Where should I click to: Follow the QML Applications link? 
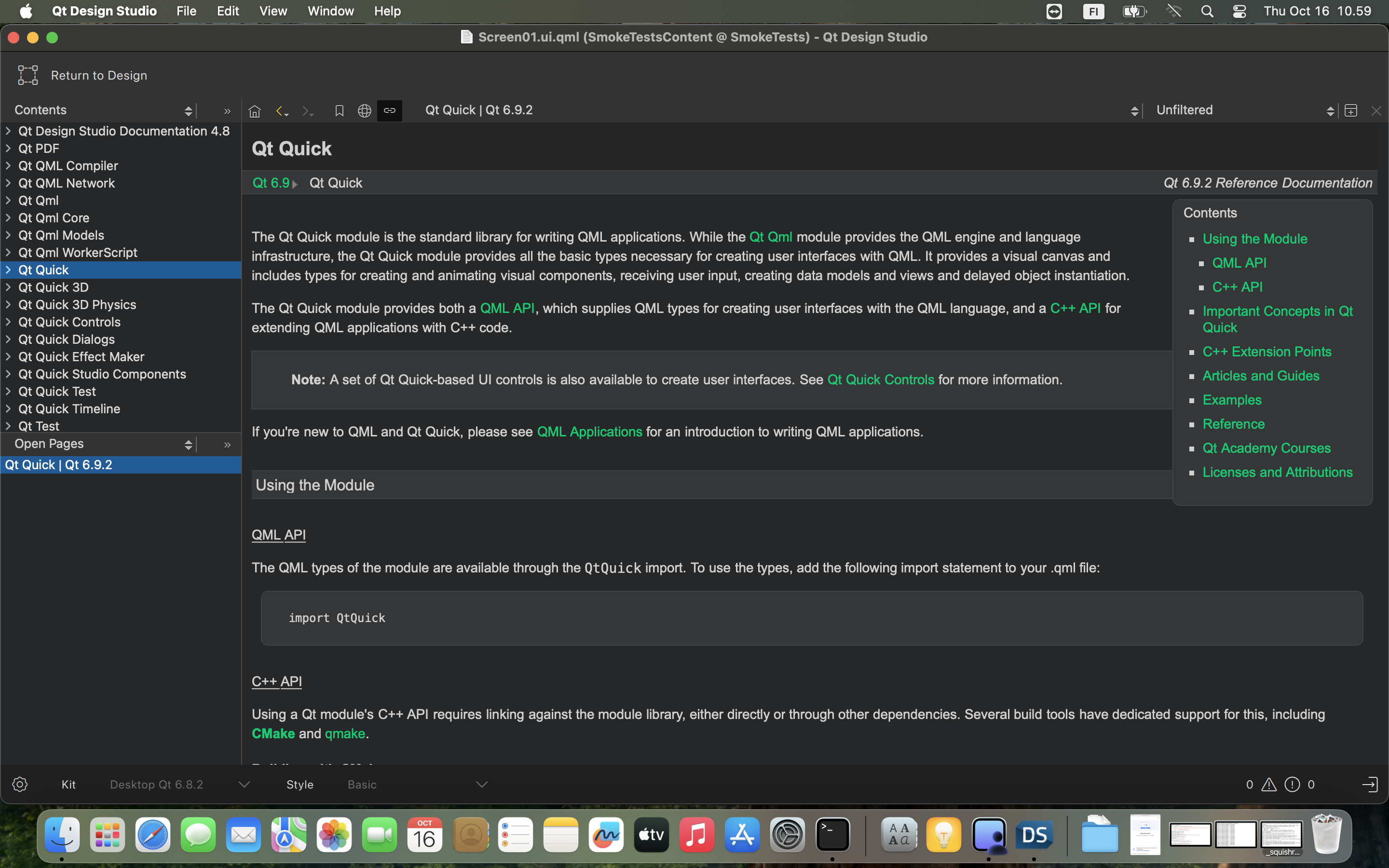click(589, 432)
